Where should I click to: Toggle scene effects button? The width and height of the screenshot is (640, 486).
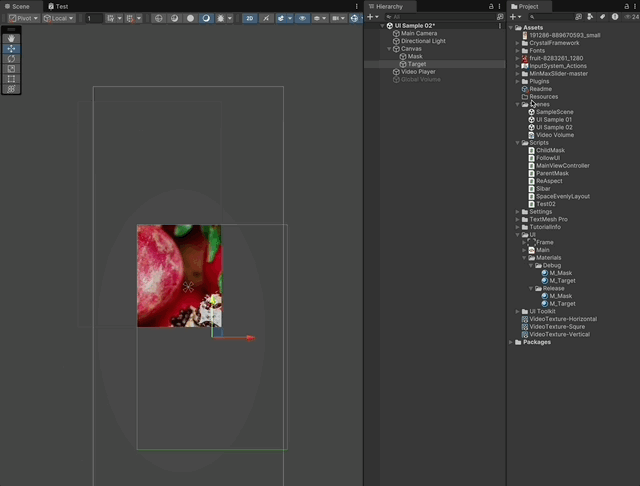(281, 18)
